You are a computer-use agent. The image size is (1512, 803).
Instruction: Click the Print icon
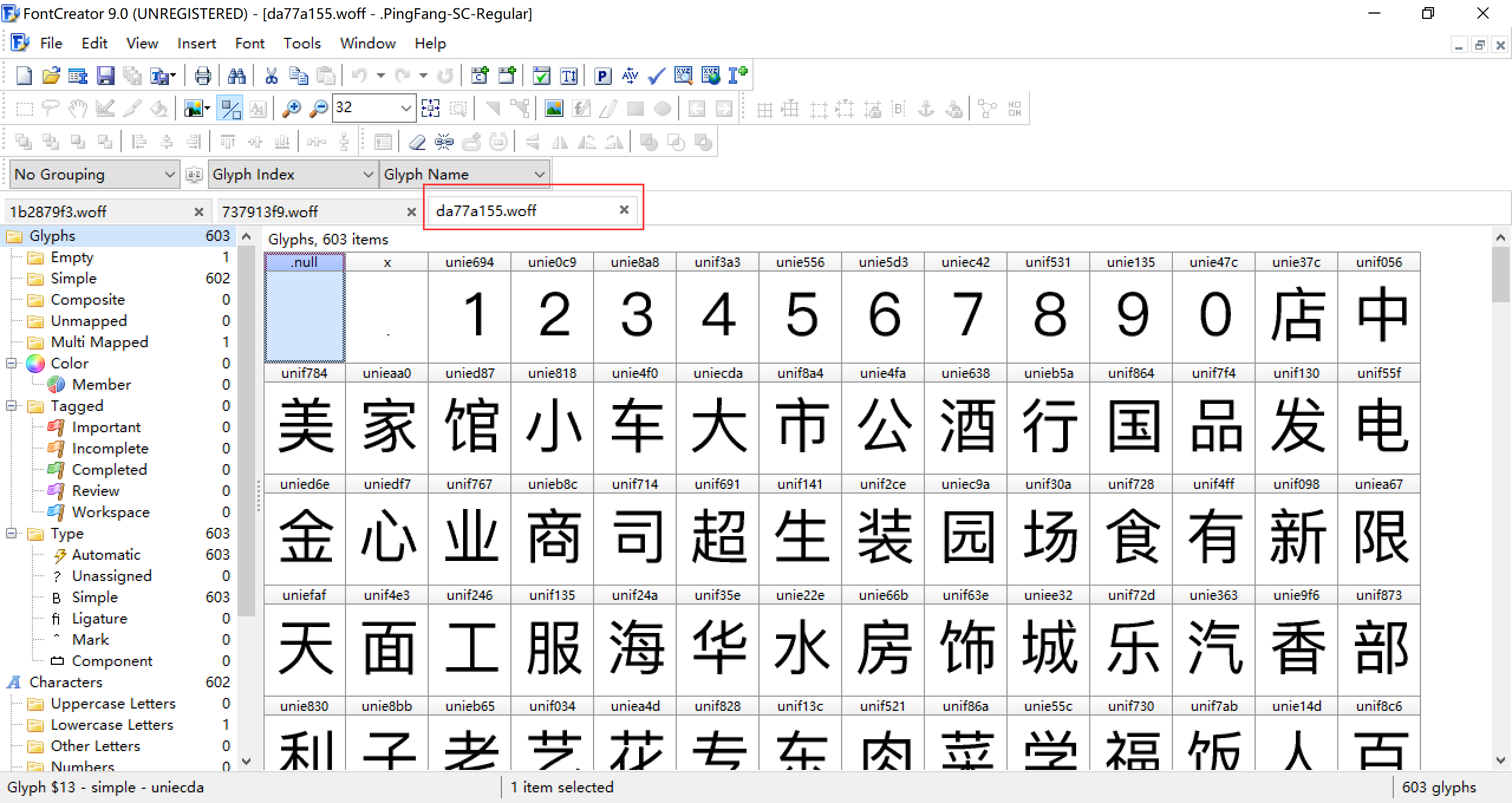[203, 76]
